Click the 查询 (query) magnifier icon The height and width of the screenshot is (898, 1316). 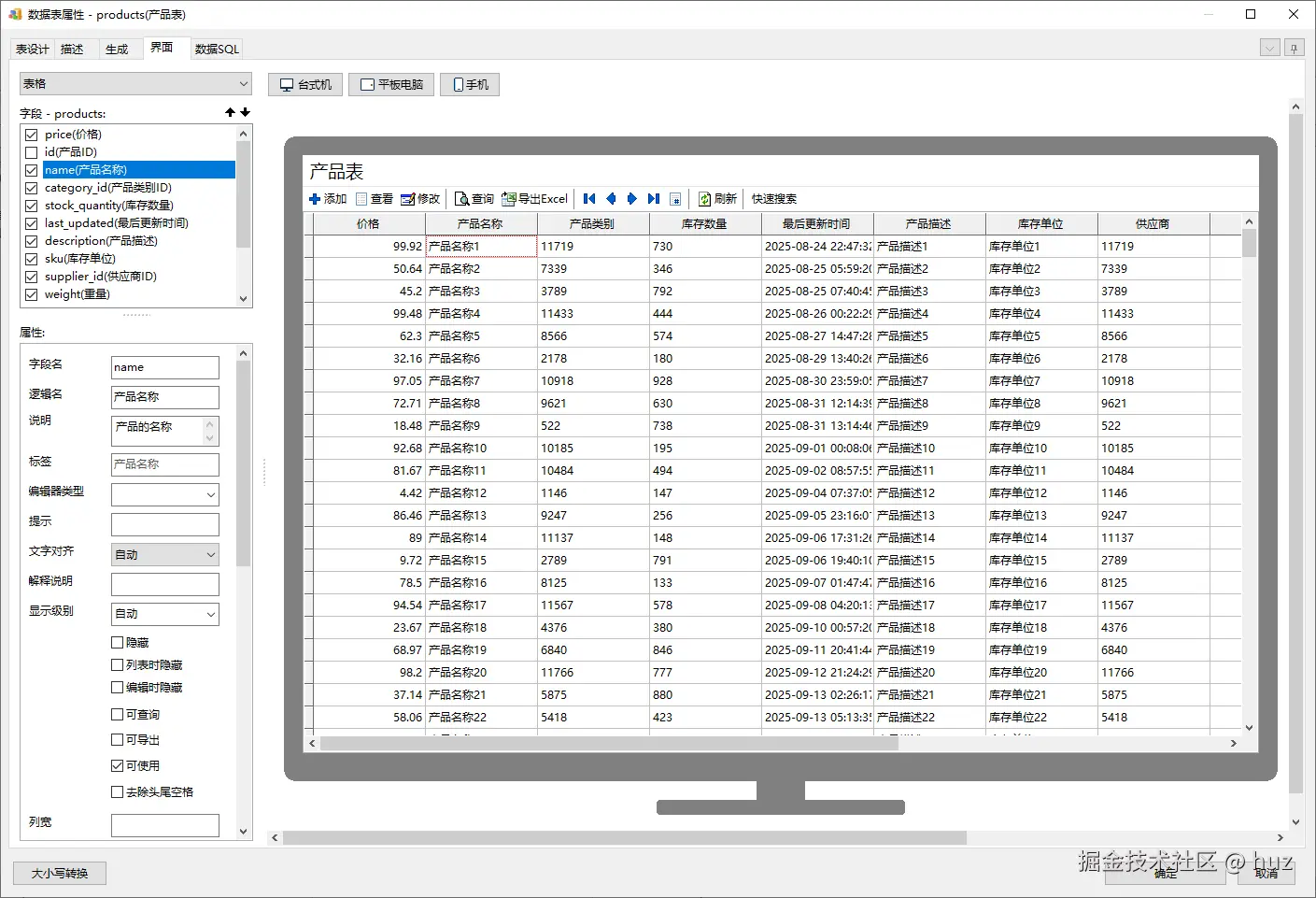point(461,199)
